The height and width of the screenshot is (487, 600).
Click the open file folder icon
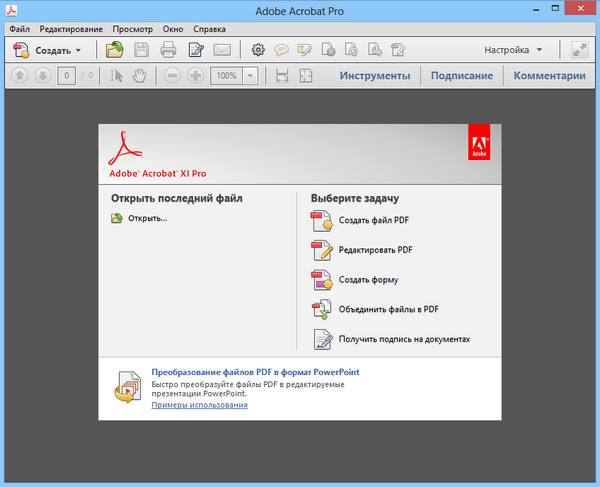(115, 49)
